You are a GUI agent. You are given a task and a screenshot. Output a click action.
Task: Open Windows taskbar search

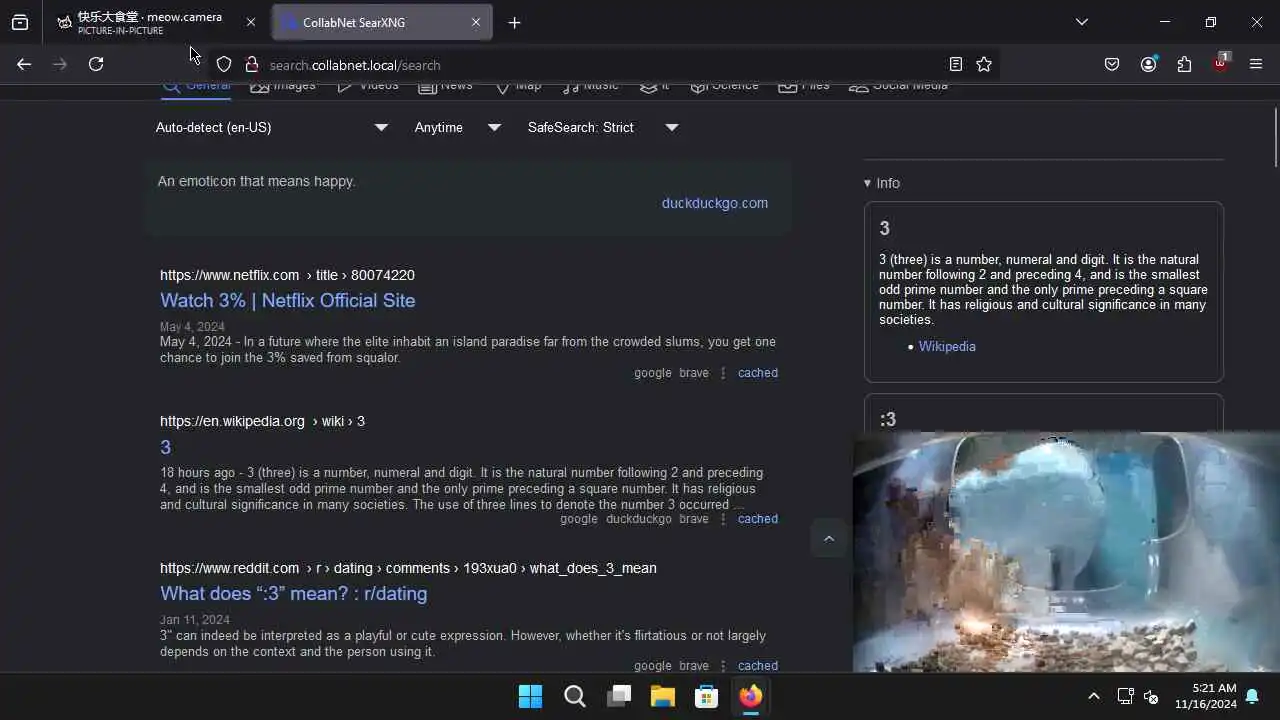(x=574, y=696)
